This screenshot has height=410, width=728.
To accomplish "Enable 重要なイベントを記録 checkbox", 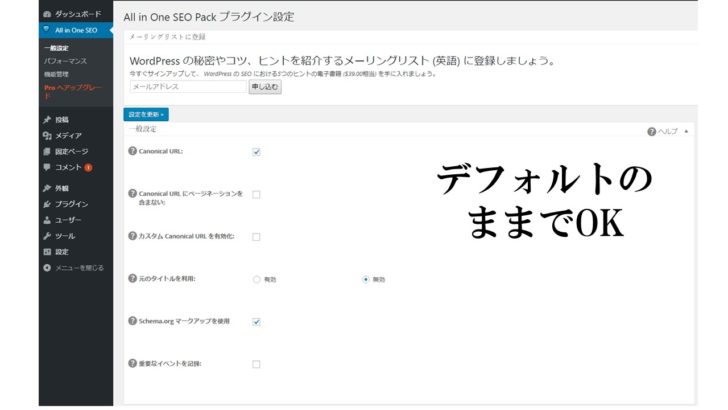I will click(x=256, y=364).
